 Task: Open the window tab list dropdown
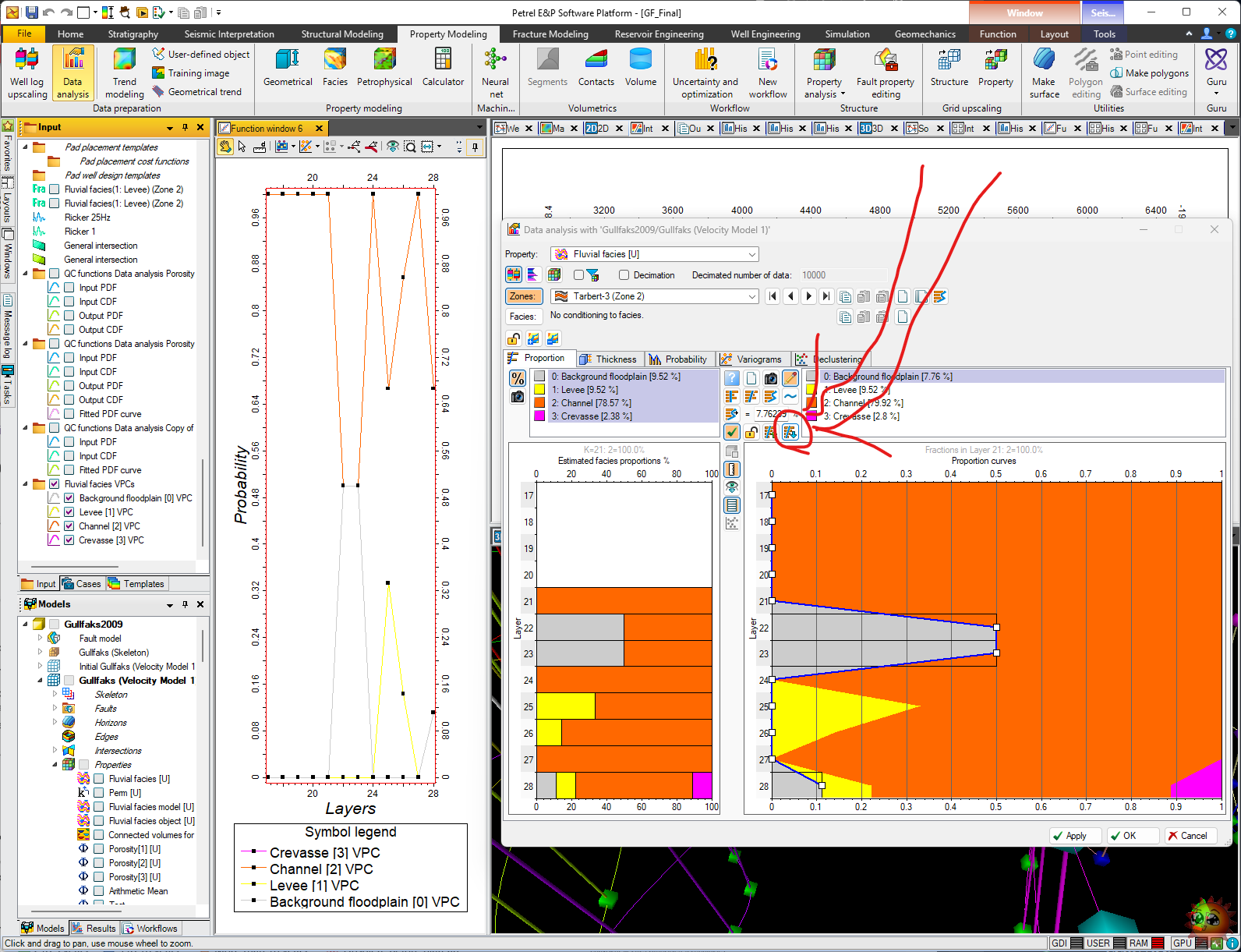[x=1232, y=128]
